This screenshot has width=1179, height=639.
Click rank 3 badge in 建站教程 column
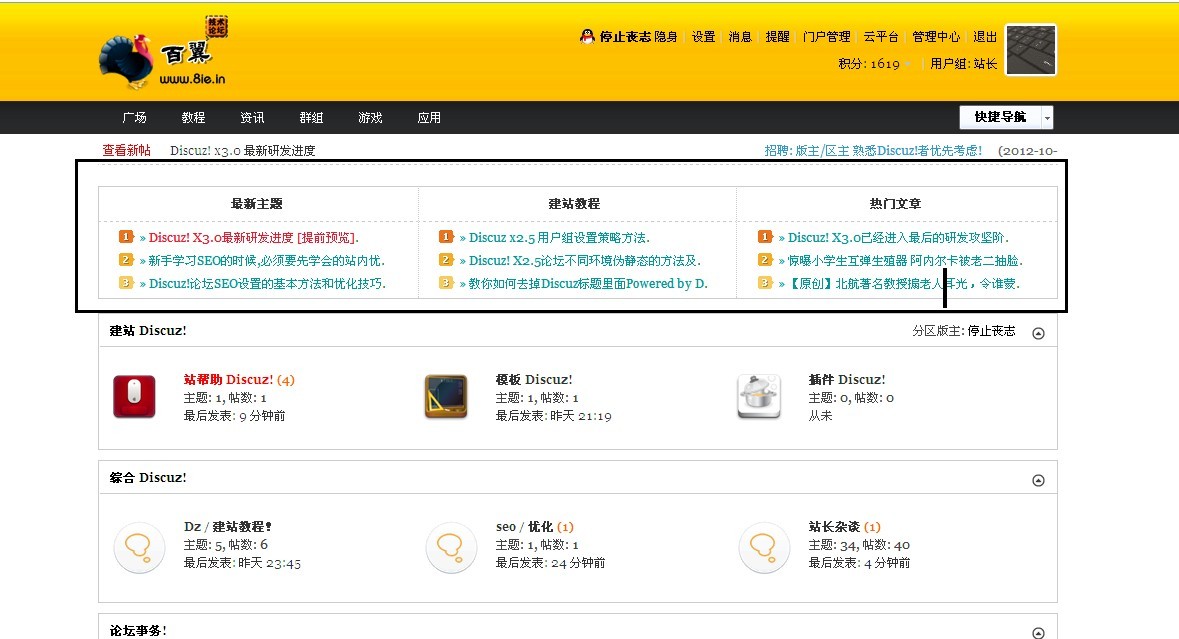(x=447, y=283)
